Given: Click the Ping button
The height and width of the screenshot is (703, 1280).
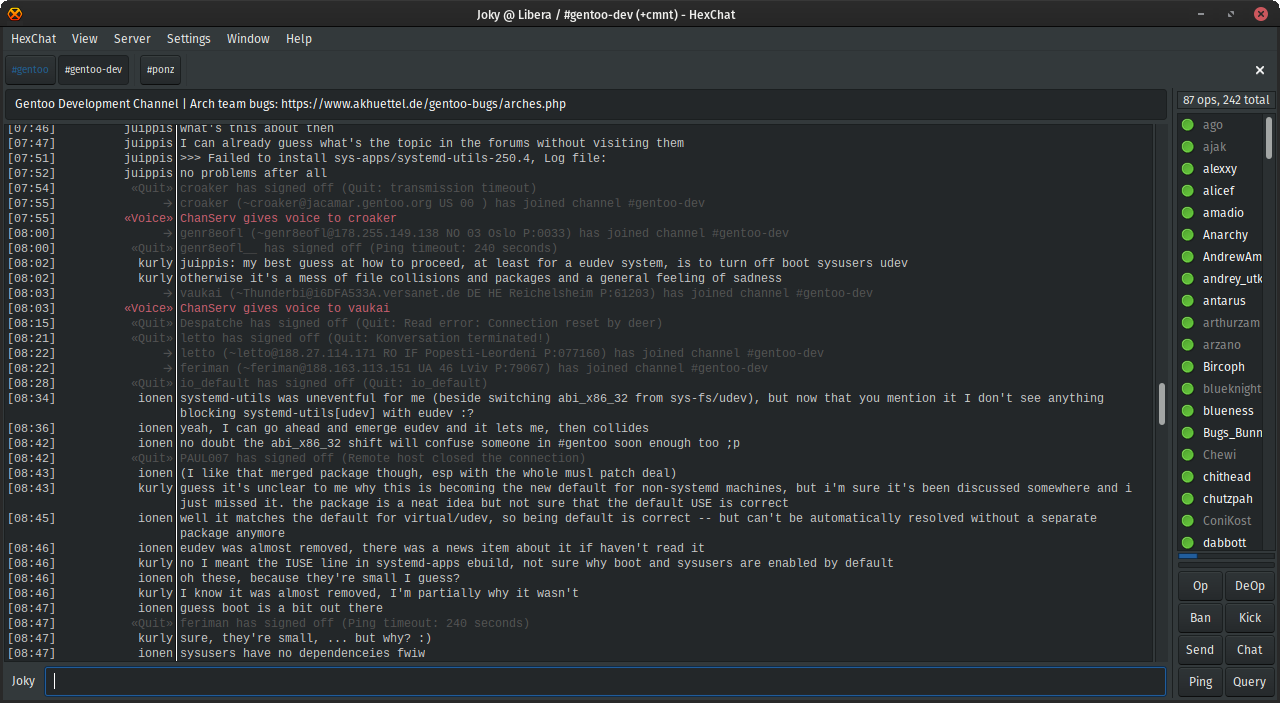Looking at the screenshot, I should [1200, 682].
